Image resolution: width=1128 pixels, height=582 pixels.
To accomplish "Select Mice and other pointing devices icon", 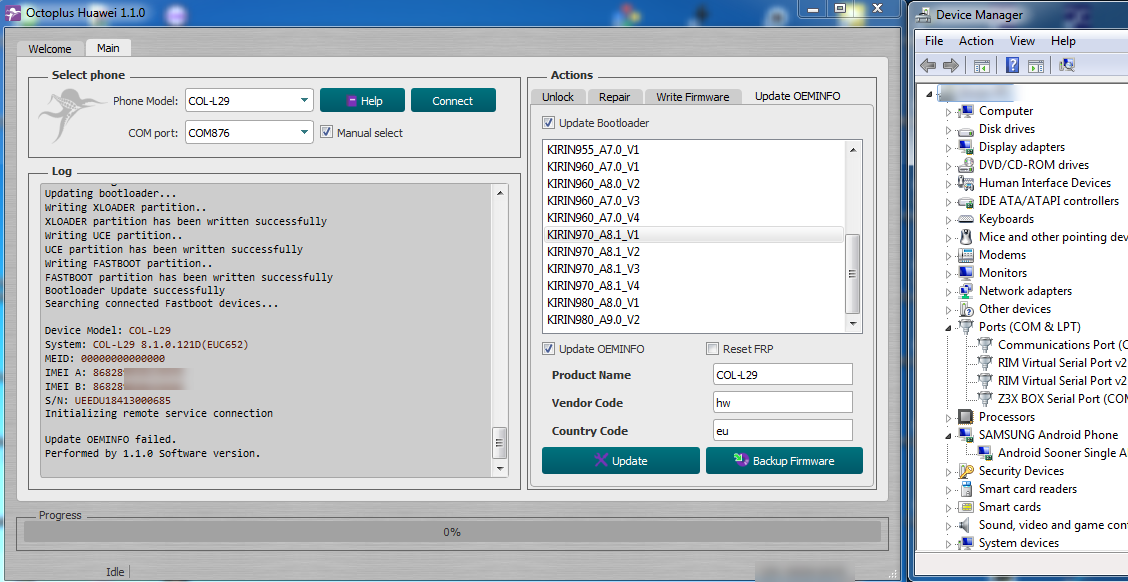I will coord(966,237).
